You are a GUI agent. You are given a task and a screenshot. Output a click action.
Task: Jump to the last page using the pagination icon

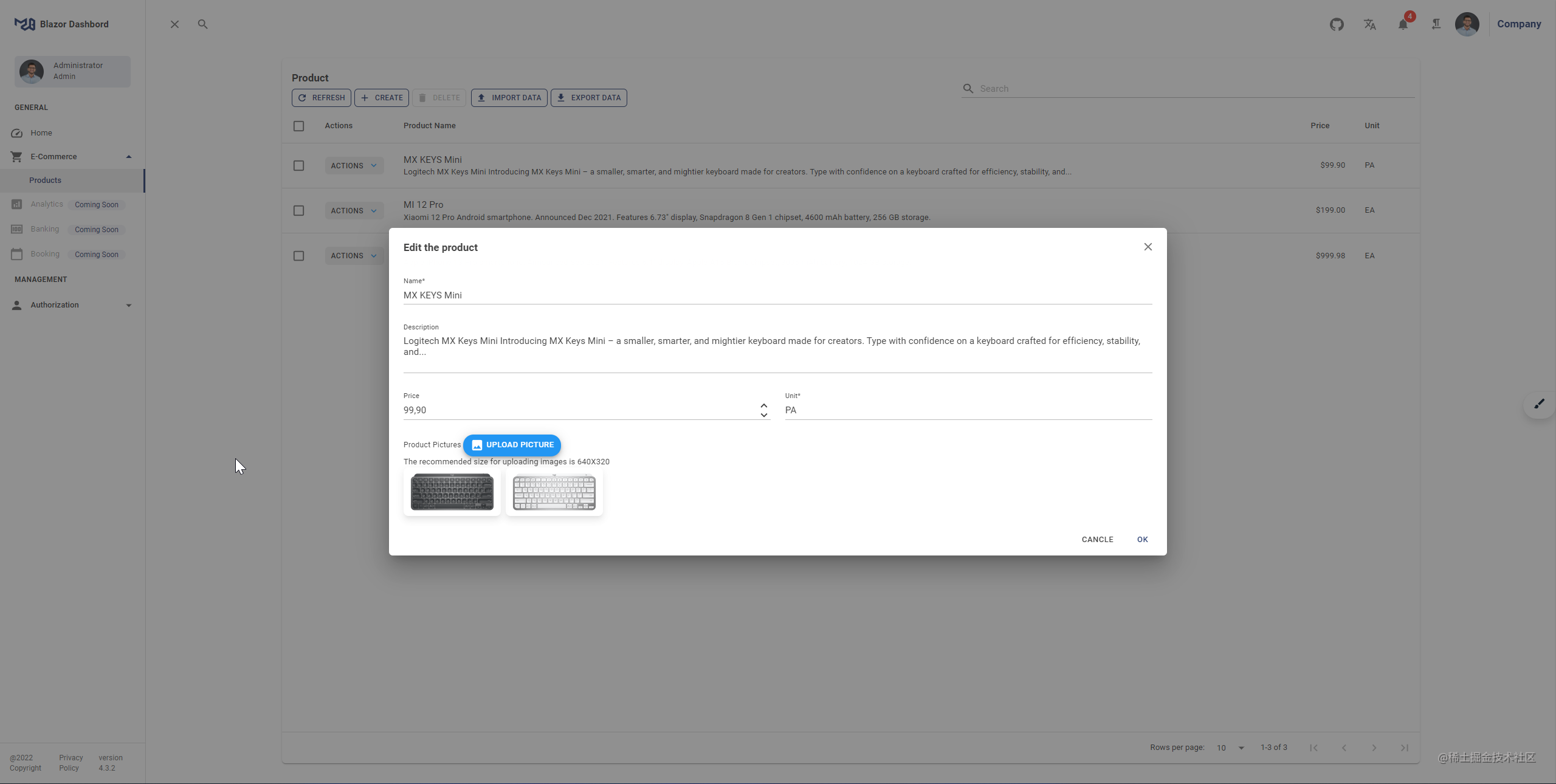point(1405,748)
